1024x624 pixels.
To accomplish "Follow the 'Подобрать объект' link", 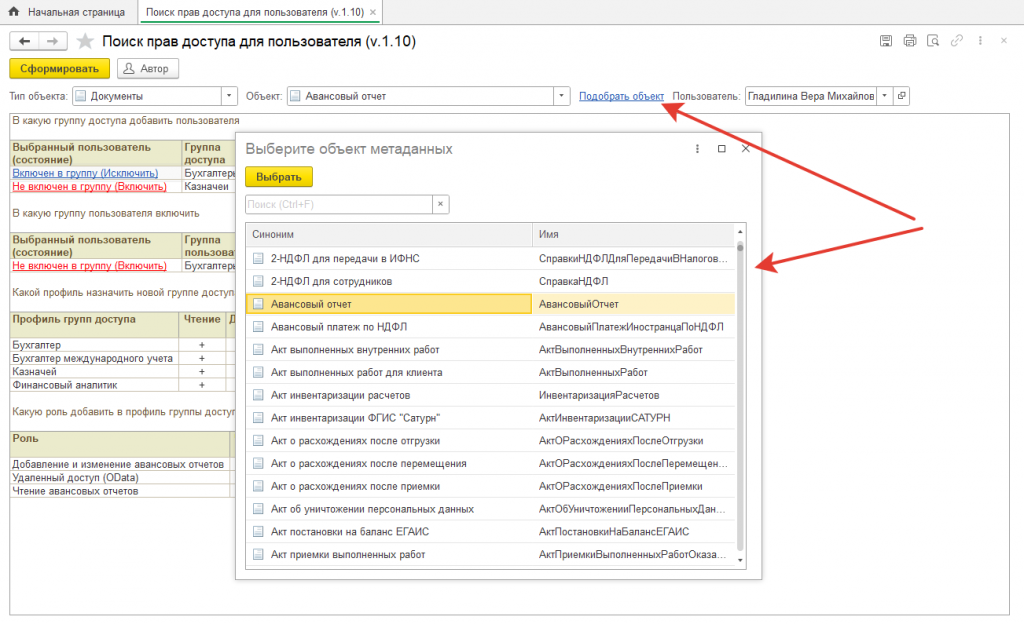I will coord(622,96).
